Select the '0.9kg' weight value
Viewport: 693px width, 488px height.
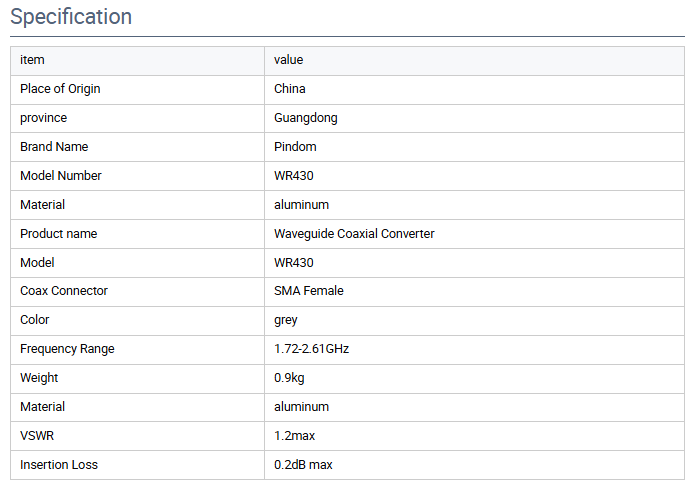289,378
